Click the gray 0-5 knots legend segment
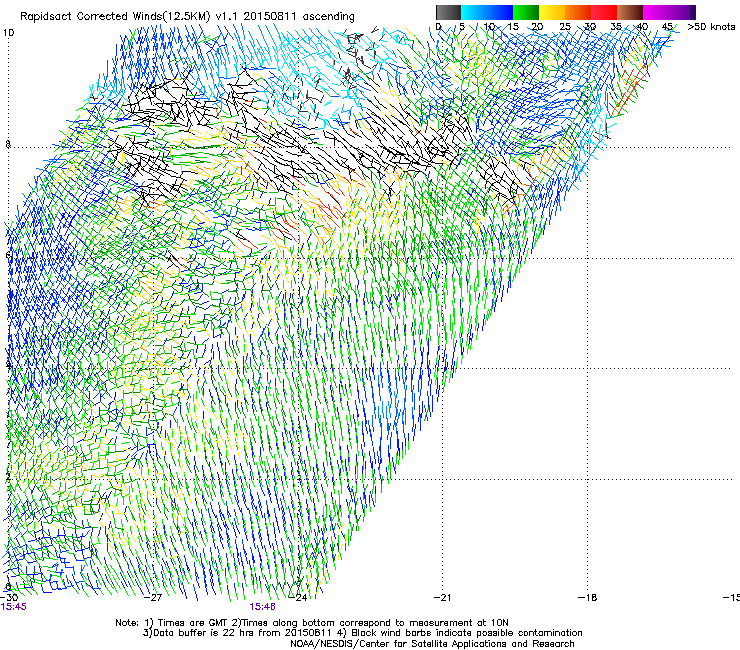740x650 pixels. coord(448,12)
